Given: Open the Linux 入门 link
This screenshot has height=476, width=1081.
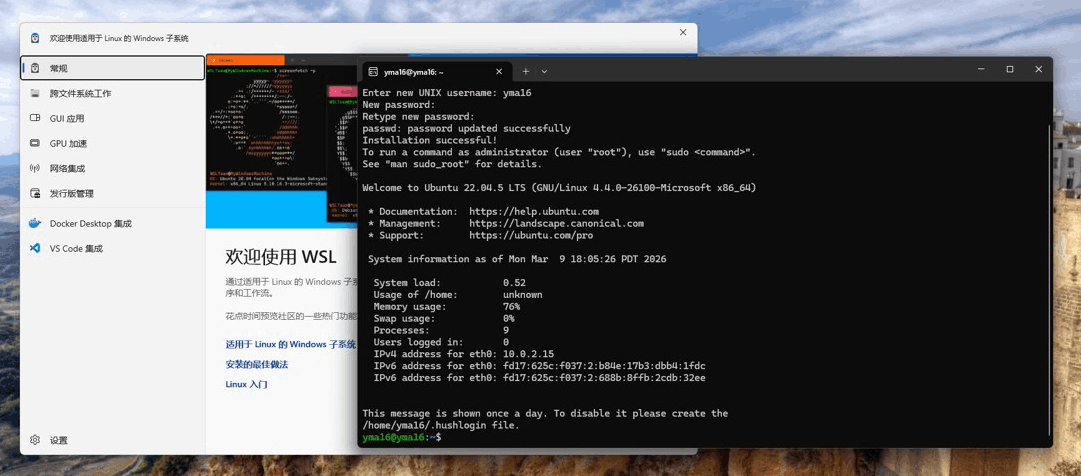Looking at the screenshot, I should [x=246, y=384].
